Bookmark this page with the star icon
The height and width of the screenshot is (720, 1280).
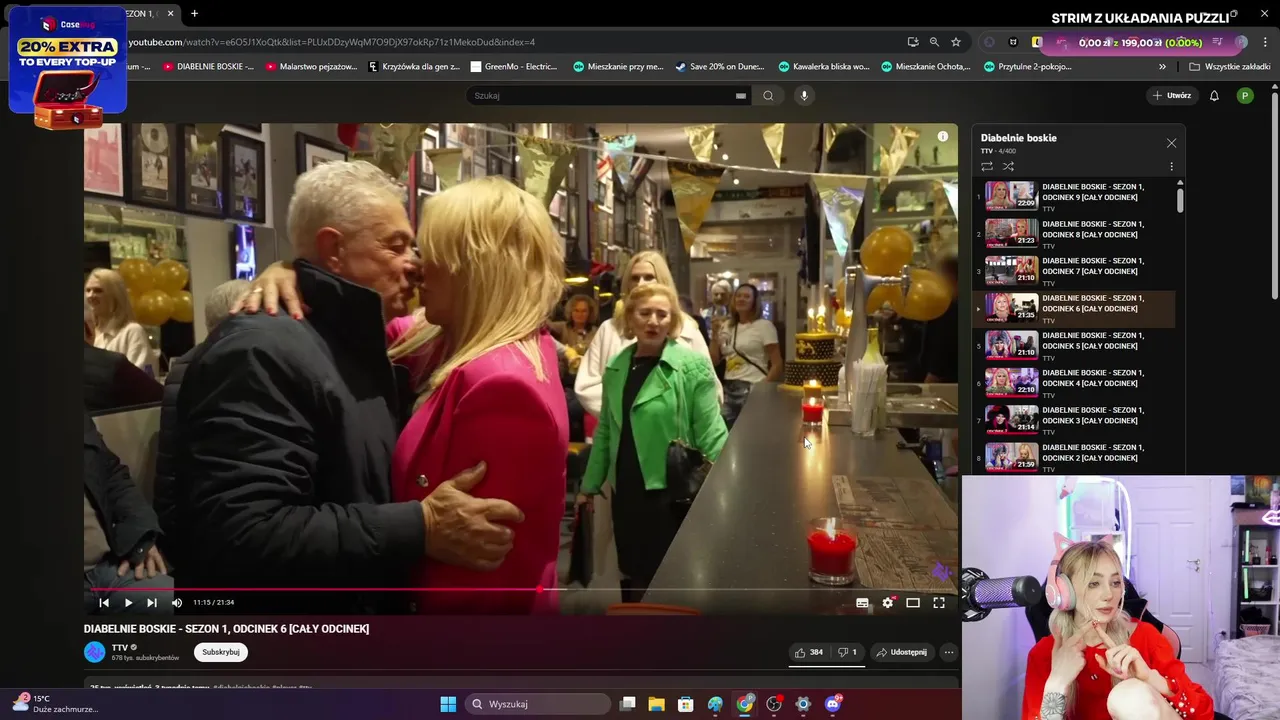point(956,42)
